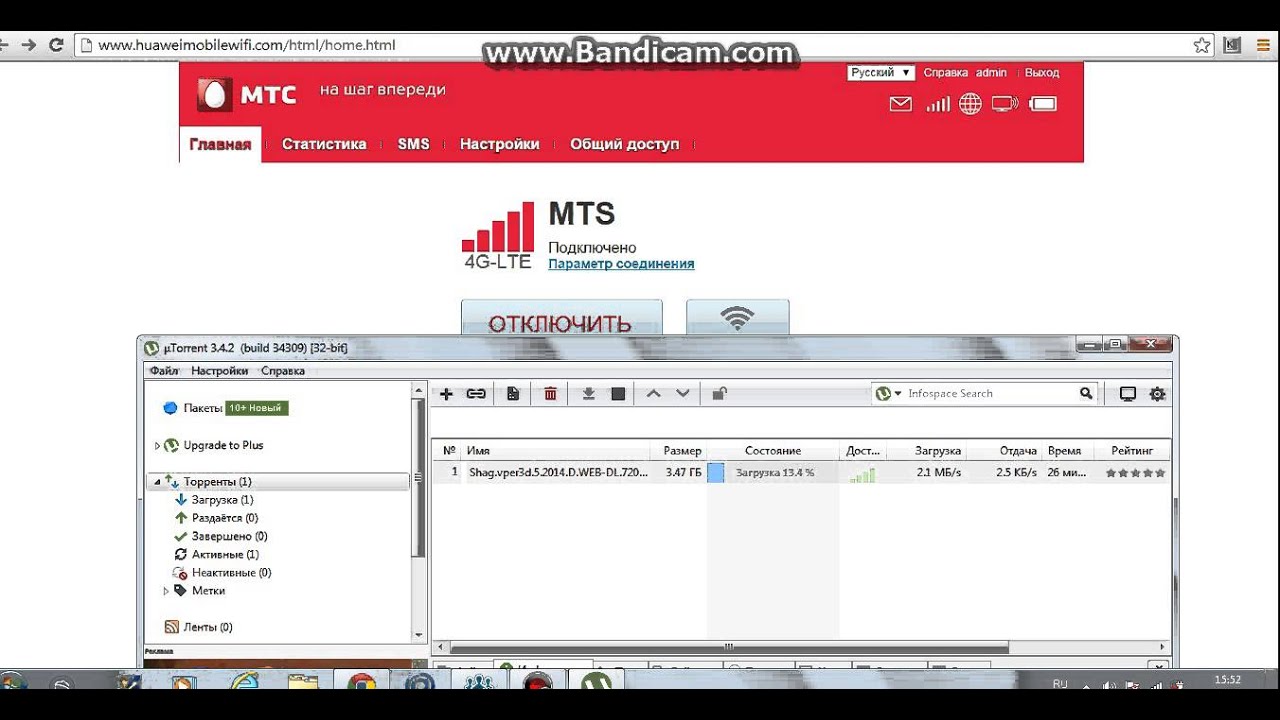Viewport: 1280px width, 720px height.
Task: Click the Выход logout link
Action: click(x=1042, y=73)
